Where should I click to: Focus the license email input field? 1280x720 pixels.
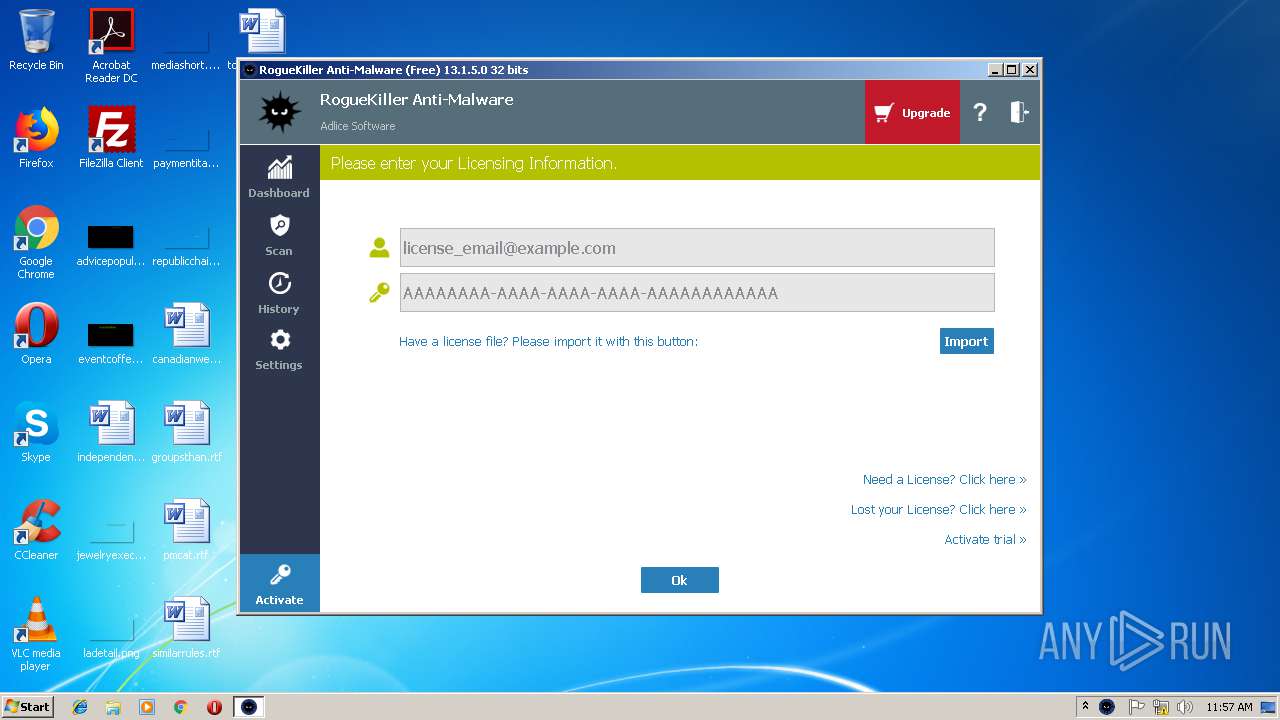pyautogui.click(x=697, y=248)
